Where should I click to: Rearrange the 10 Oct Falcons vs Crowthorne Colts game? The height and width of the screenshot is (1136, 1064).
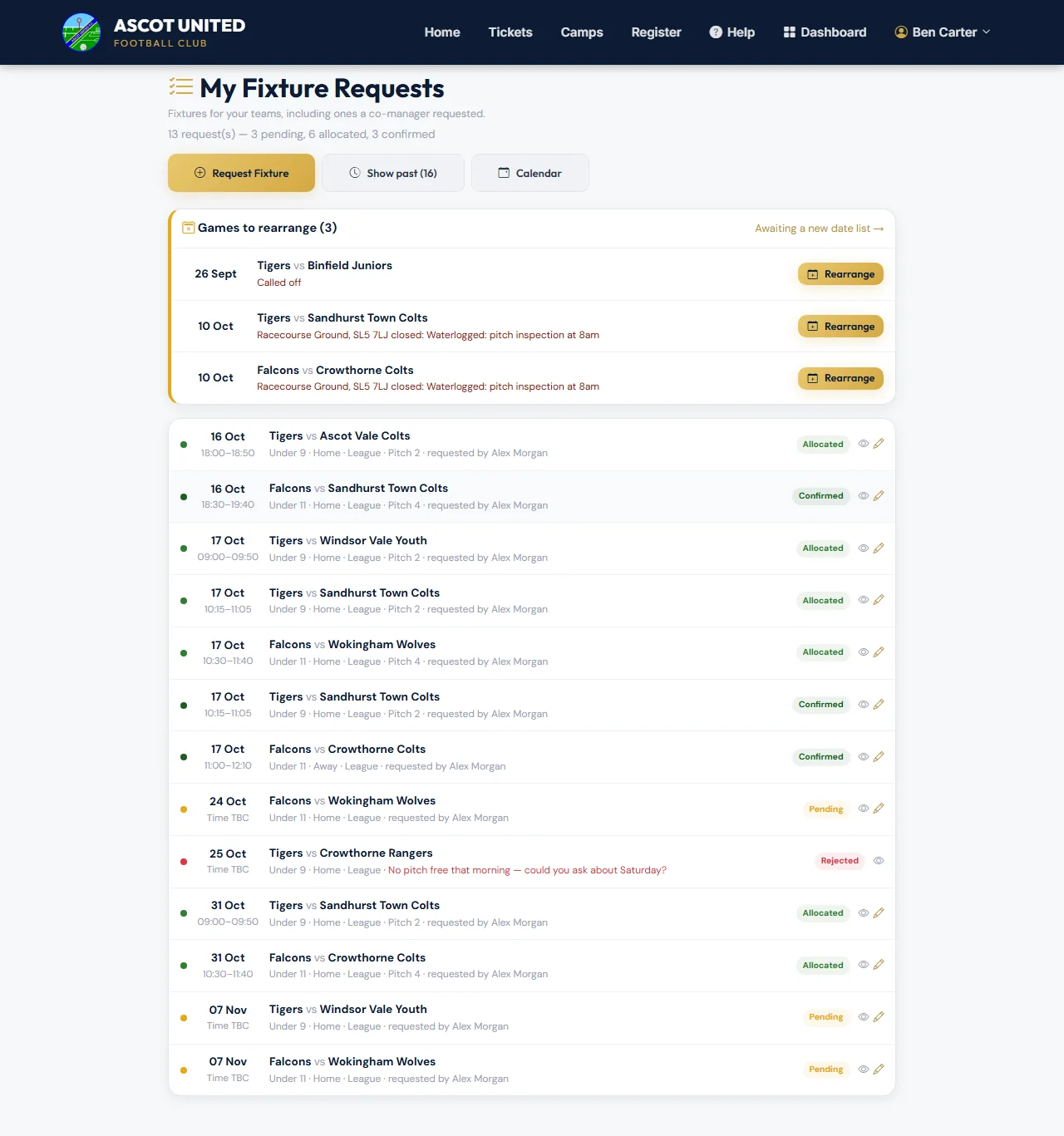tap(840, 378)
